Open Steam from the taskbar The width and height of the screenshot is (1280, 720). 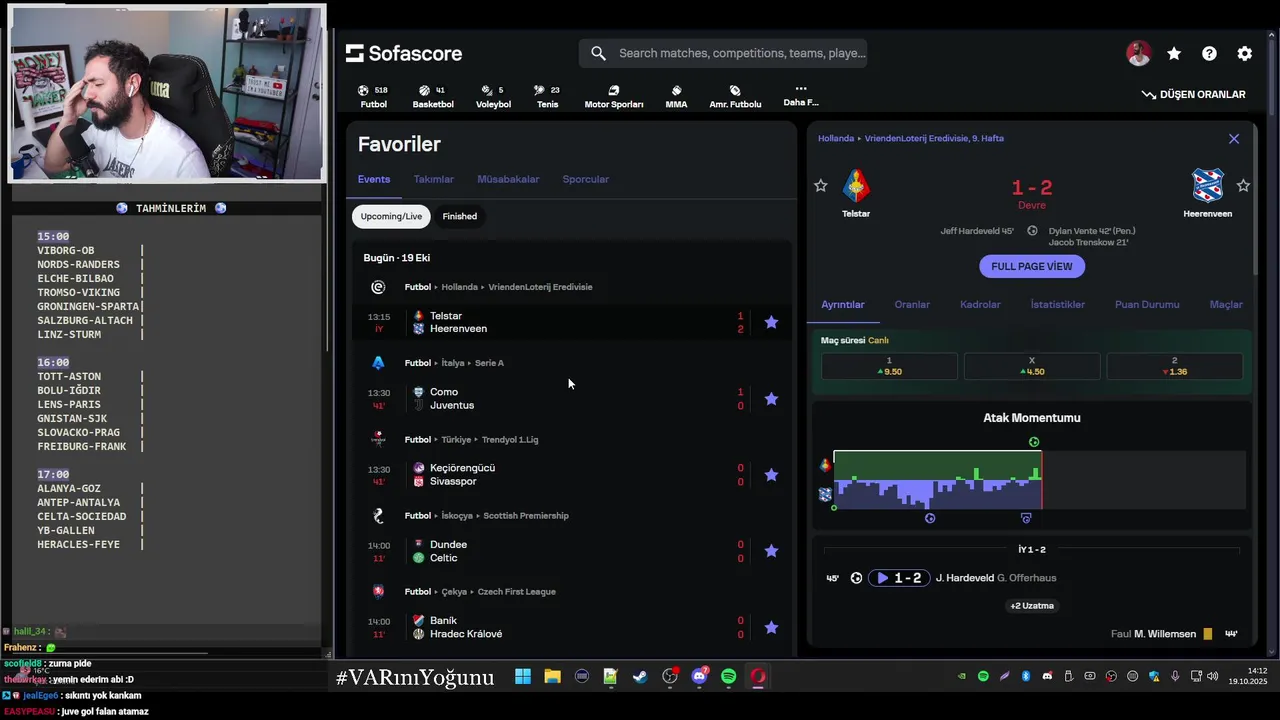tap(640, 677)
